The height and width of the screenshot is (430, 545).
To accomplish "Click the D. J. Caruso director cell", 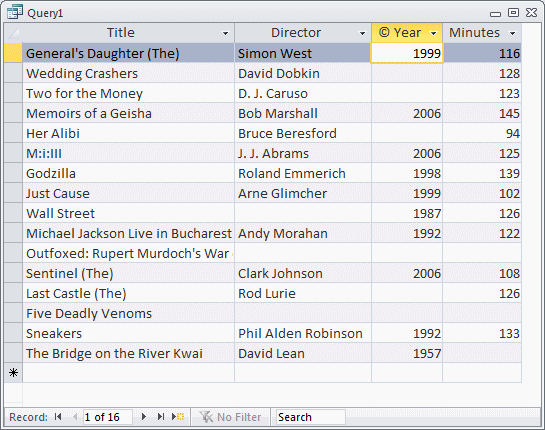I will pos(303,93).
